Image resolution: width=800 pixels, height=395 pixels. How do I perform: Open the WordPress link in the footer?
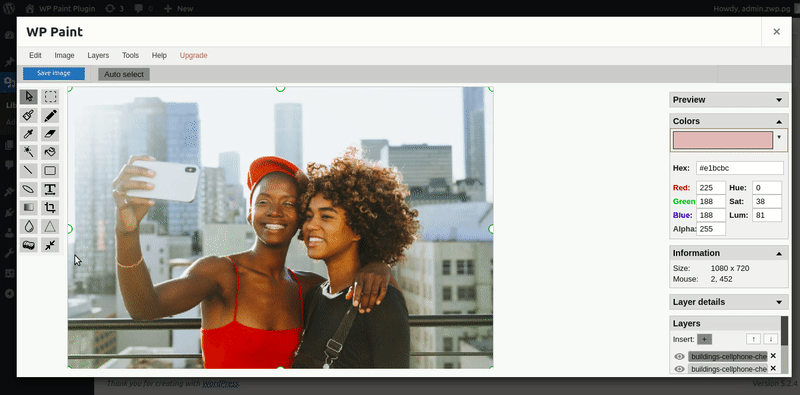[x=220, y=383]
